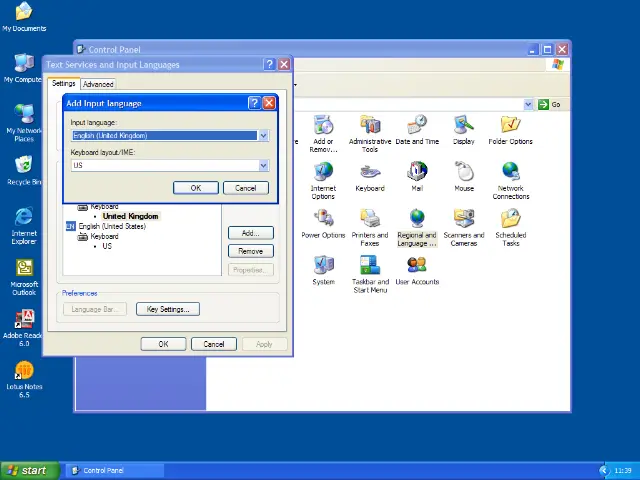
Task: Open Lotus Notes 6.5 desktop shortcut
Action: pyautogui.click(x=24, y=373)
